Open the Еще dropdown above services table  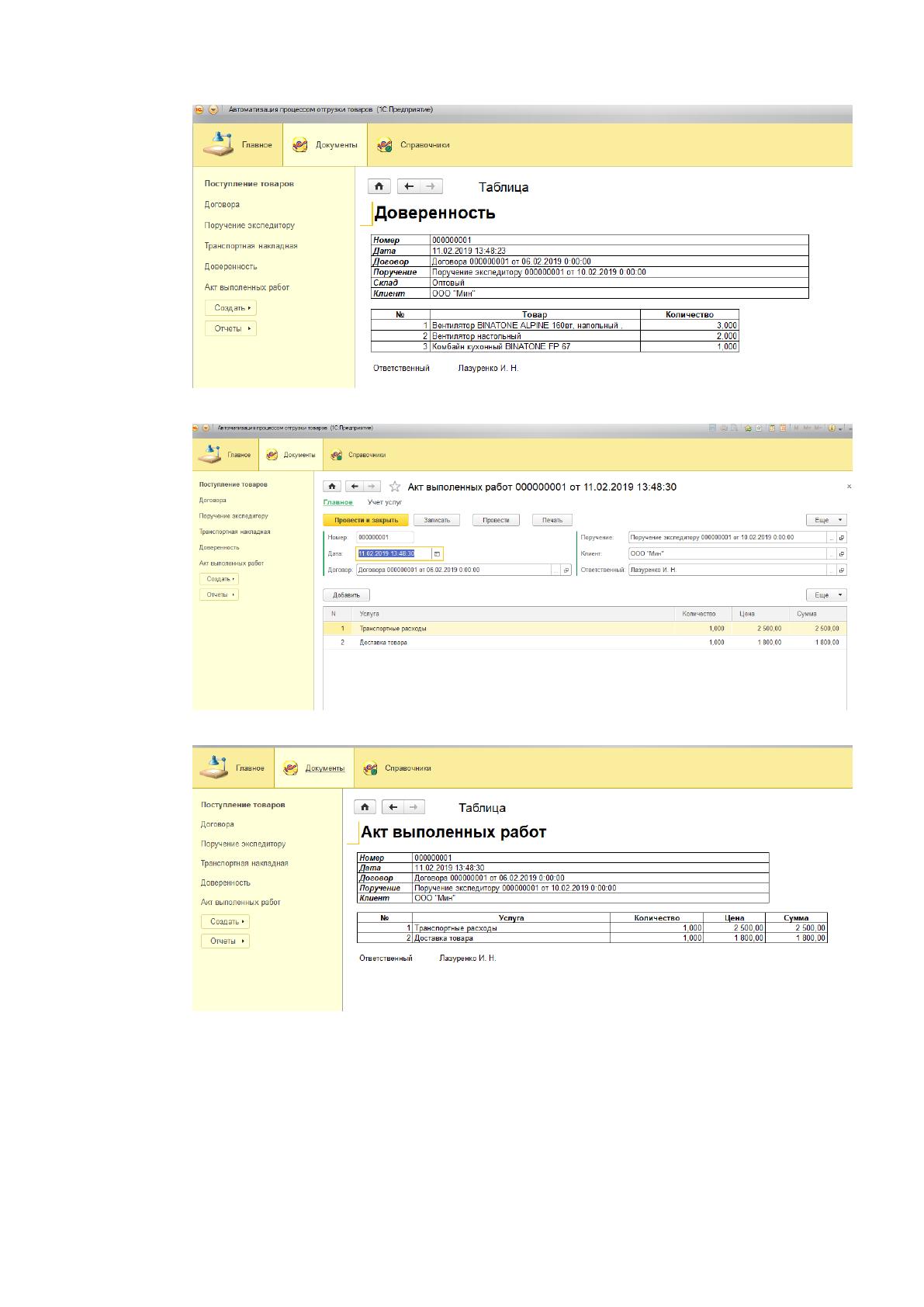(x=827, y=595)
